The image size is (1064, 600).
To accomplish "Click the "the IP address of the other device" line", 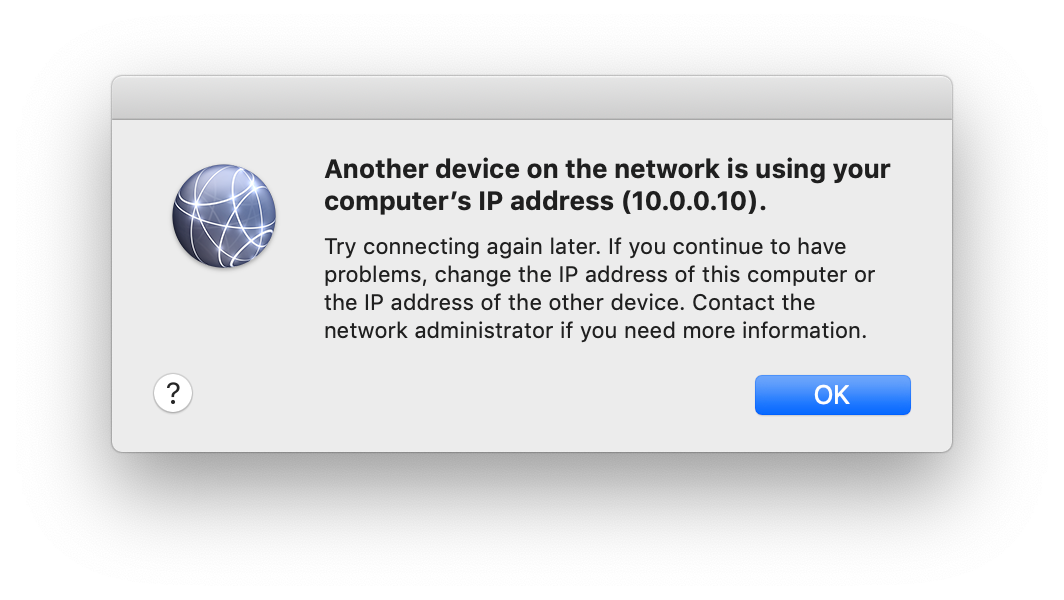I will (503, 302).
